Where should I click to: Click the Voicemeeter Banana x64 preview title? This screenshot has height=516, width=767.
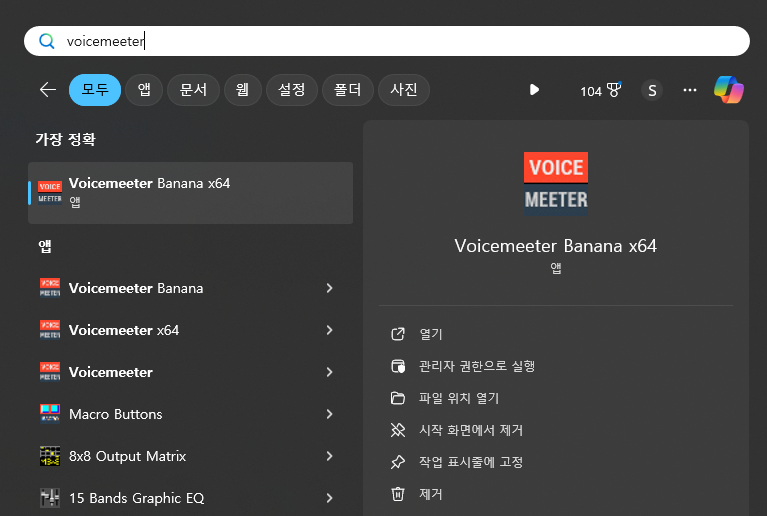[556, 246]
